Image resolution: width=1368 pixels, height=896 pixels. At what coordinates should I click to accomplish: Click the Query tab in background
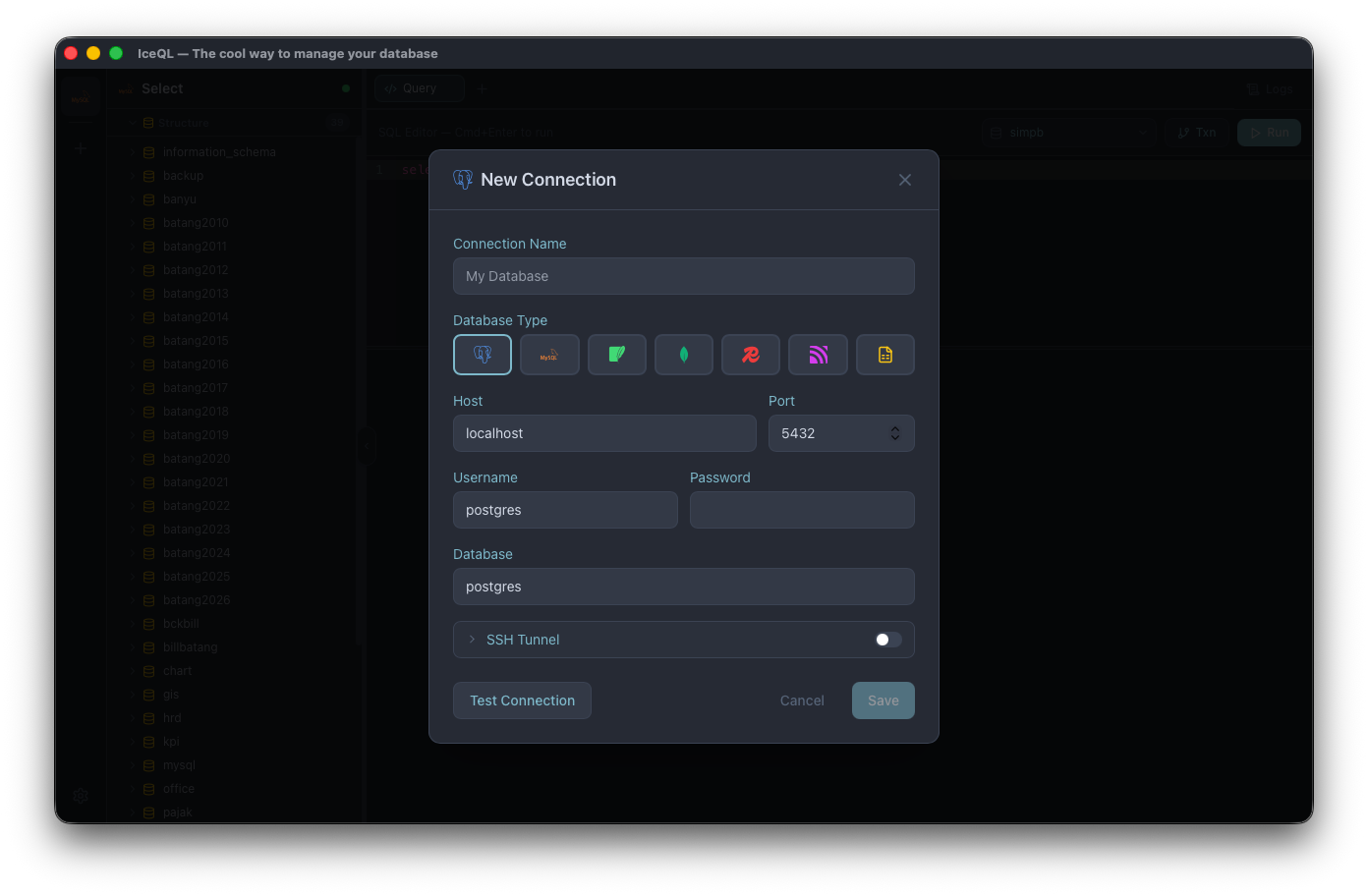point(420,88)
